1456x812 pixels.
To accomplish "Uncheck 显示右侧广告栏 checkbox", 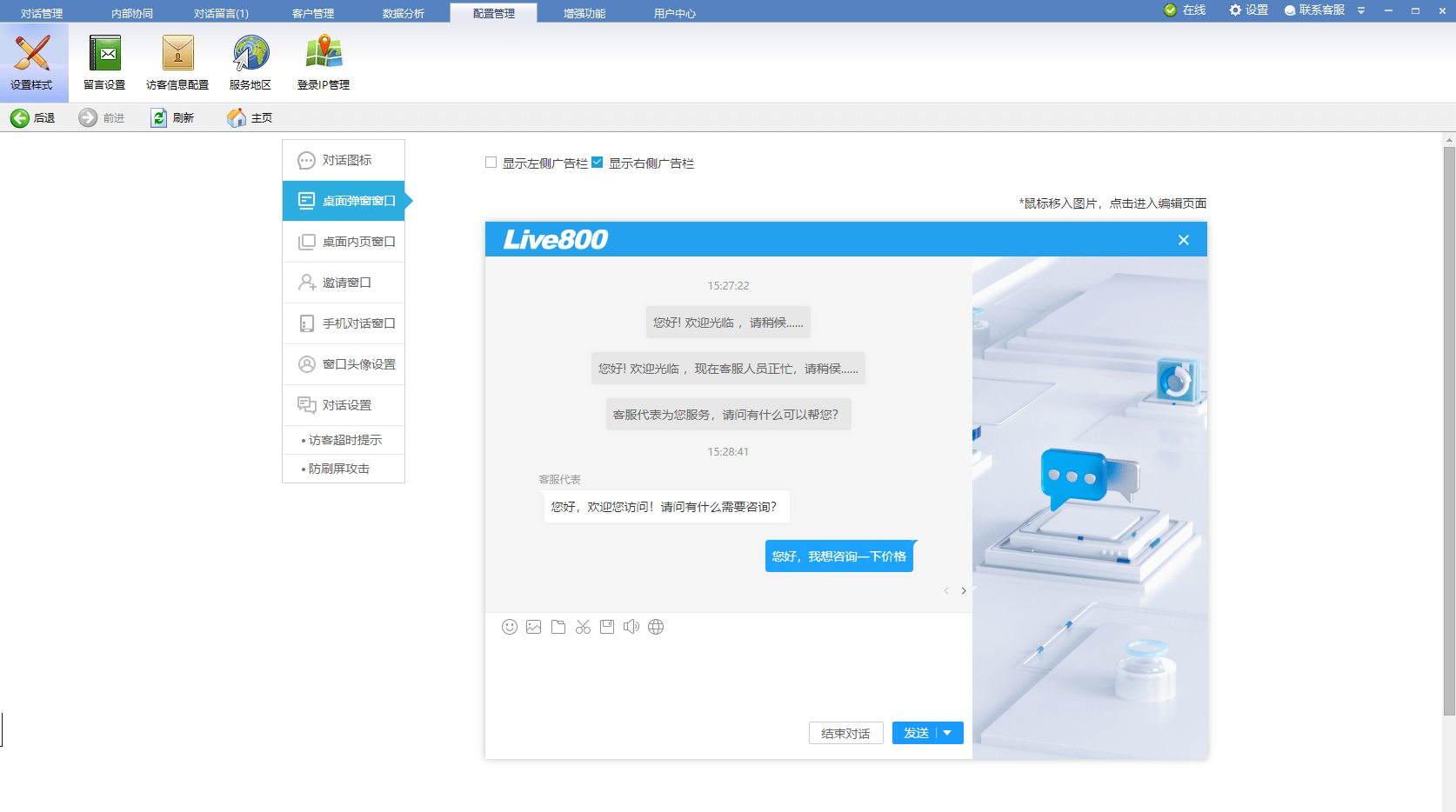I will [x=598, y=163].
